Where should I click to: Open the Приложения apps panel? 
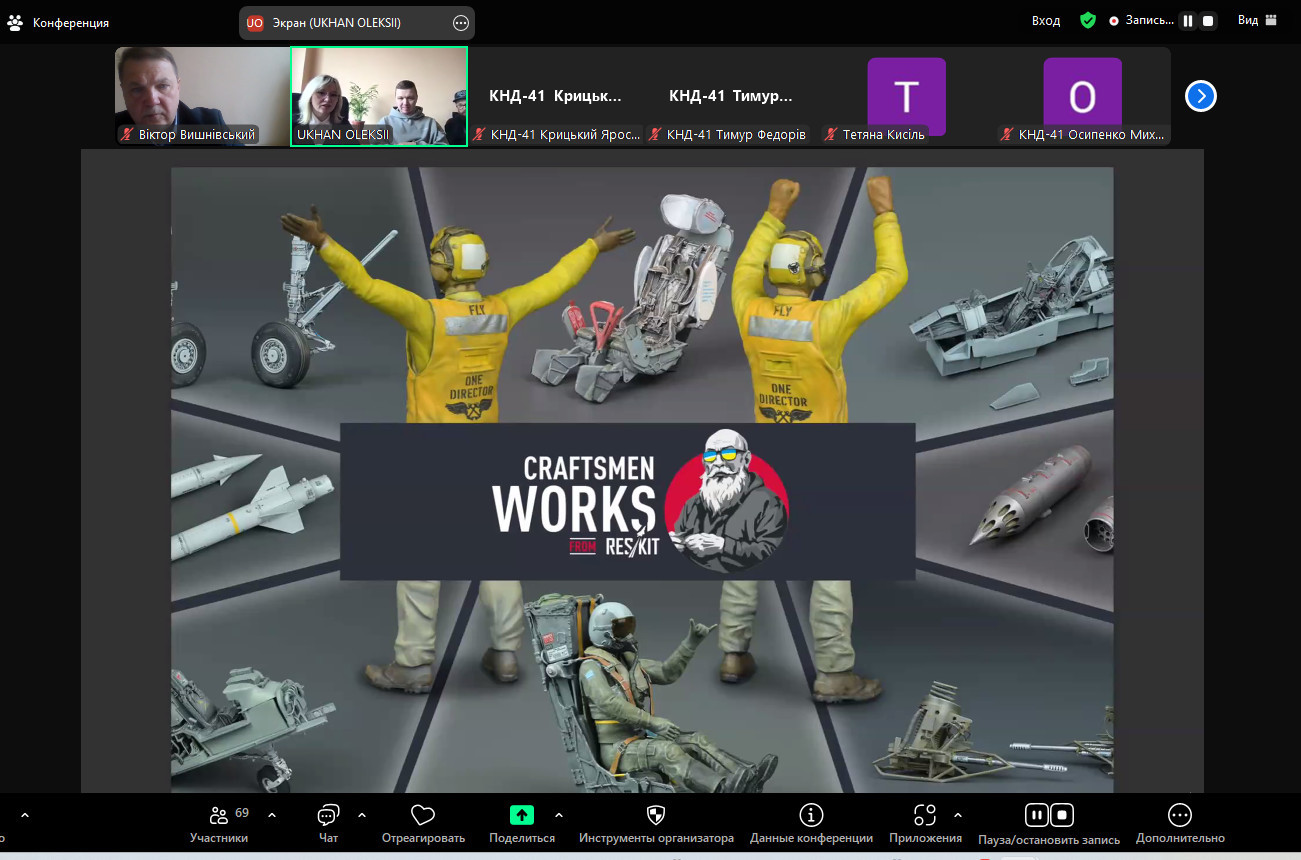point(925,825)
